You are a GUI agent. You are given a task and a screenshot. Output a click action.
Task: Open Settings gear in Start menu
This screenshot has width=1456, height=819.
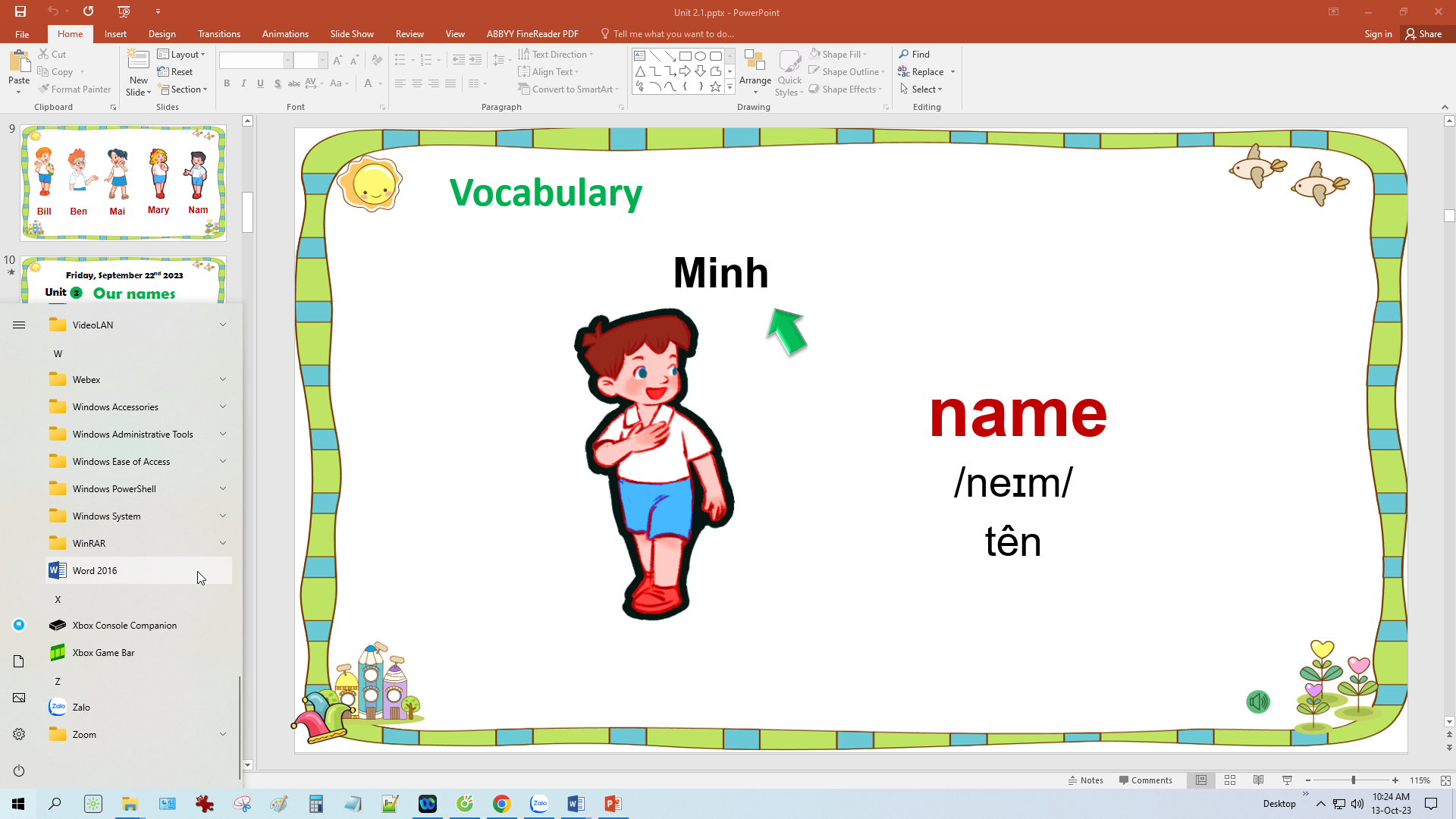point(19,734)
